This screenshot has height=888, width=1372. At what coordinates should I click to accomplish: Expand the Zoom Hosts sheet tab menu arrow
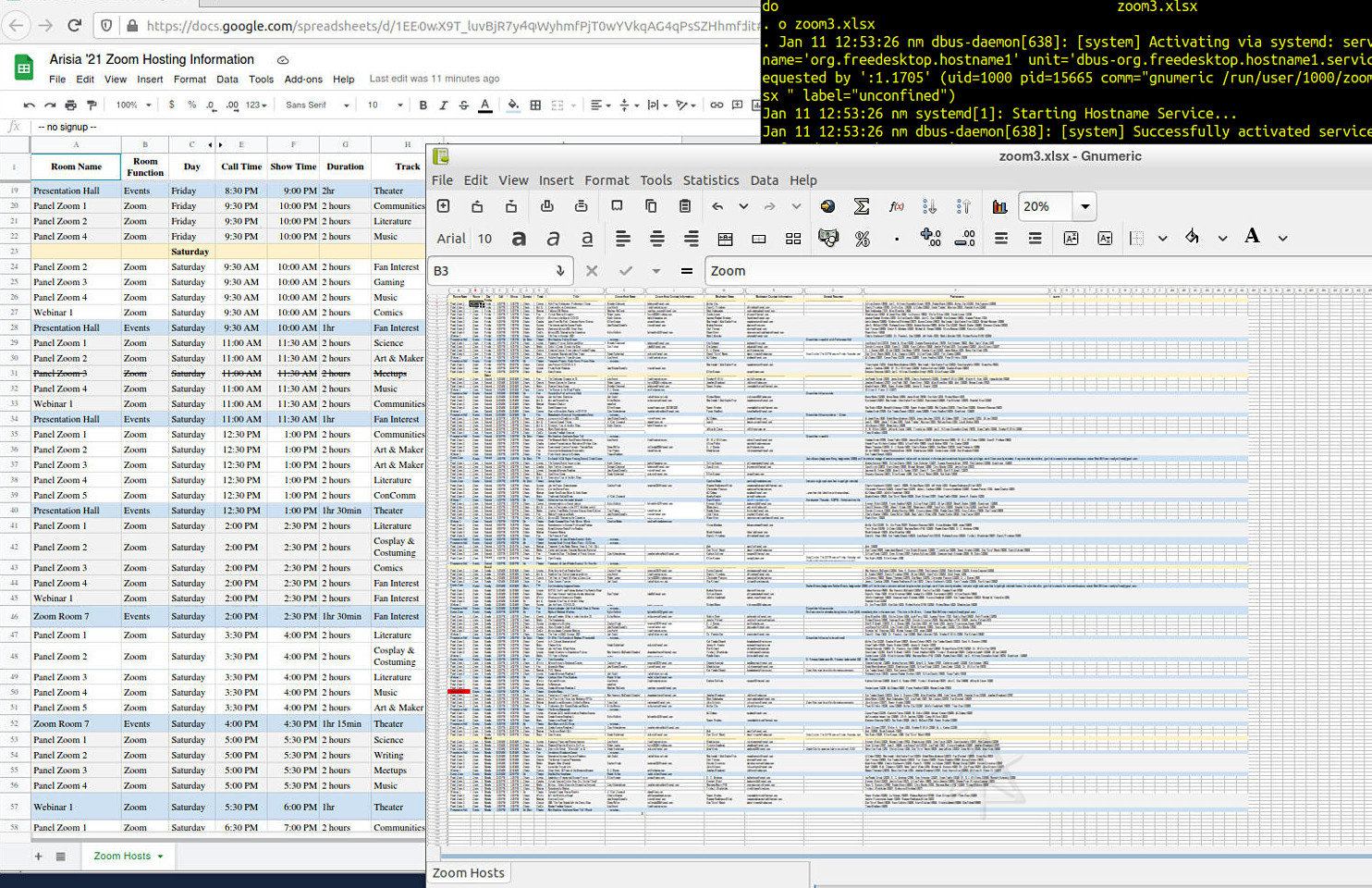click(x=160, y=857)
